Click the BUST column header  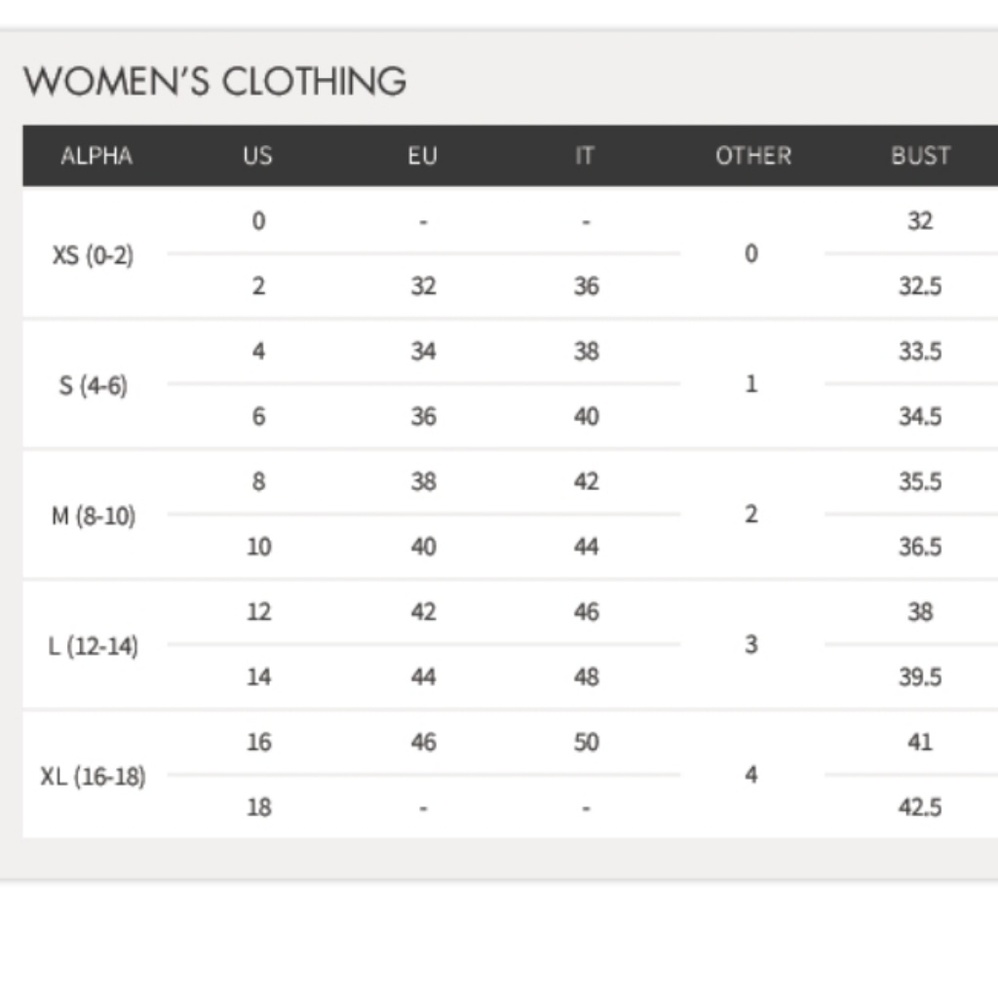pos(920,156)
